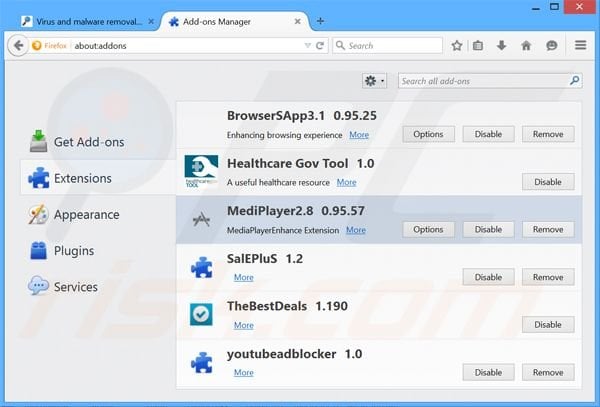The image size is (600, 407).
Task: Show bookmarks list clipboard icon
Action: click(478, 46)
